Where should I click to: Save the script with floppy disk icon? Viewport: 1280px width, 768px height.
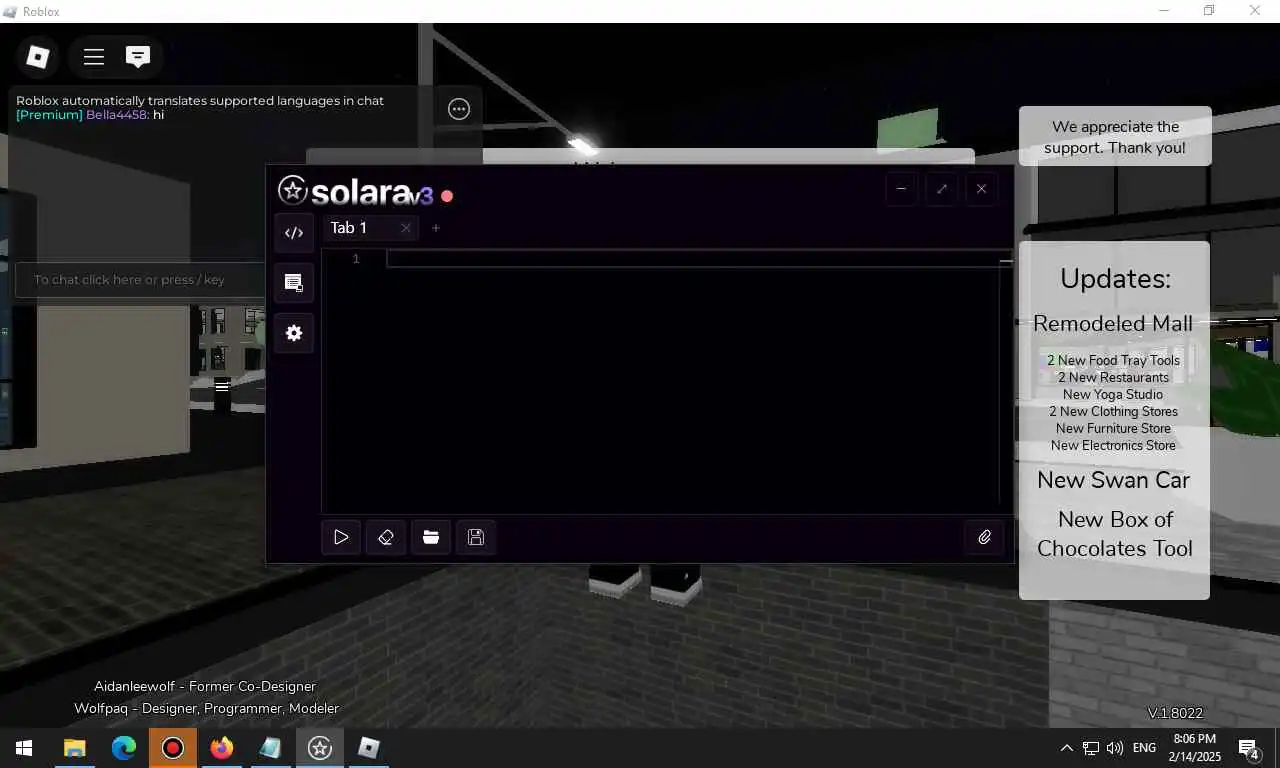476,537
